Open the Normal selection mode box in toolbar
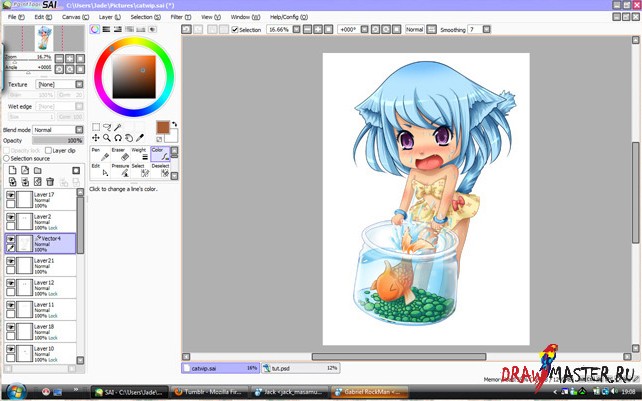The width and height of the screenshot is (642, 401). click(414, 29)
